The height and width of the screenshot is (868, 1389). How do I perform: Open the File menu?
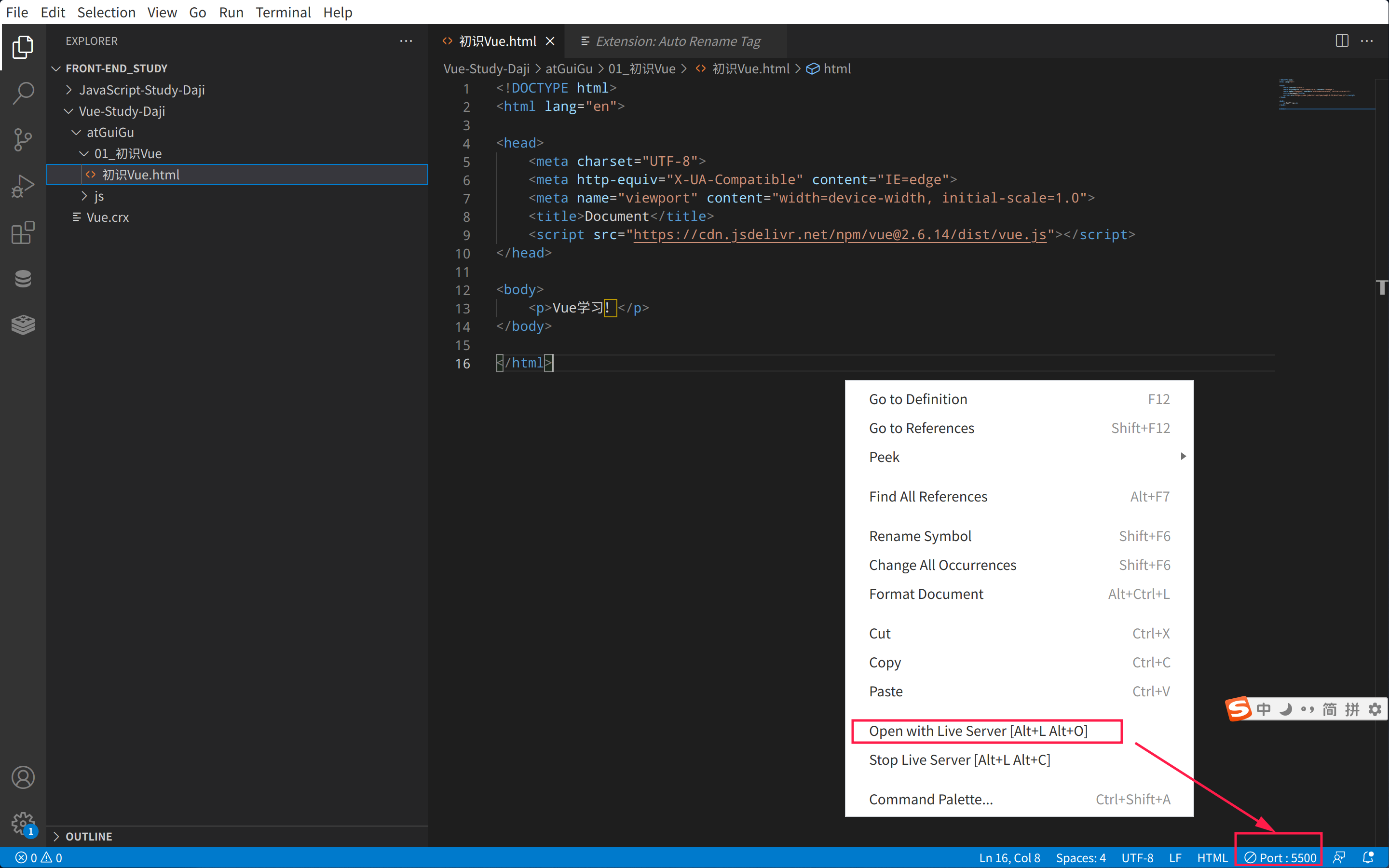(x=17, y=12)
